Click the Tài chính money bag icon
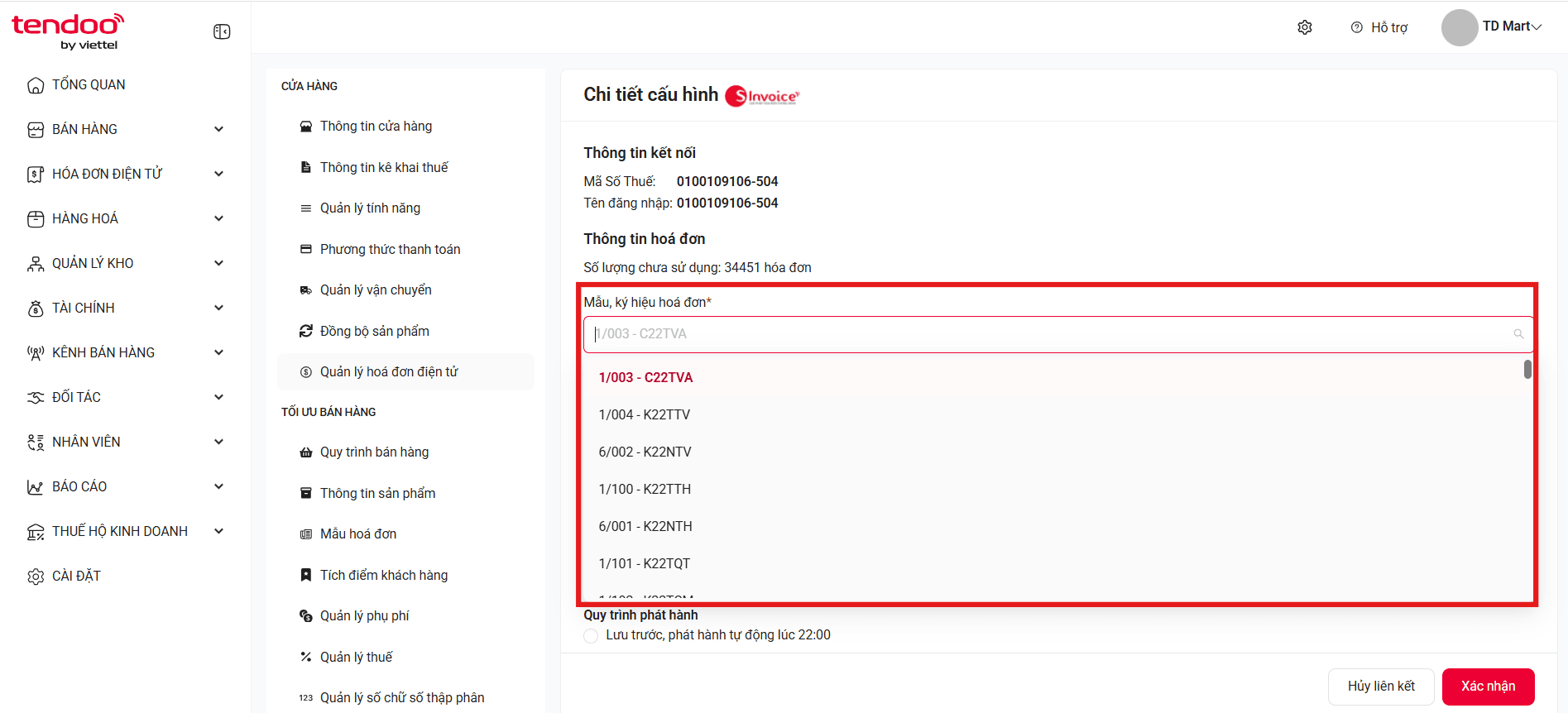The height and width of the screenshot is (713, 1568). click(x=36, y=309)
